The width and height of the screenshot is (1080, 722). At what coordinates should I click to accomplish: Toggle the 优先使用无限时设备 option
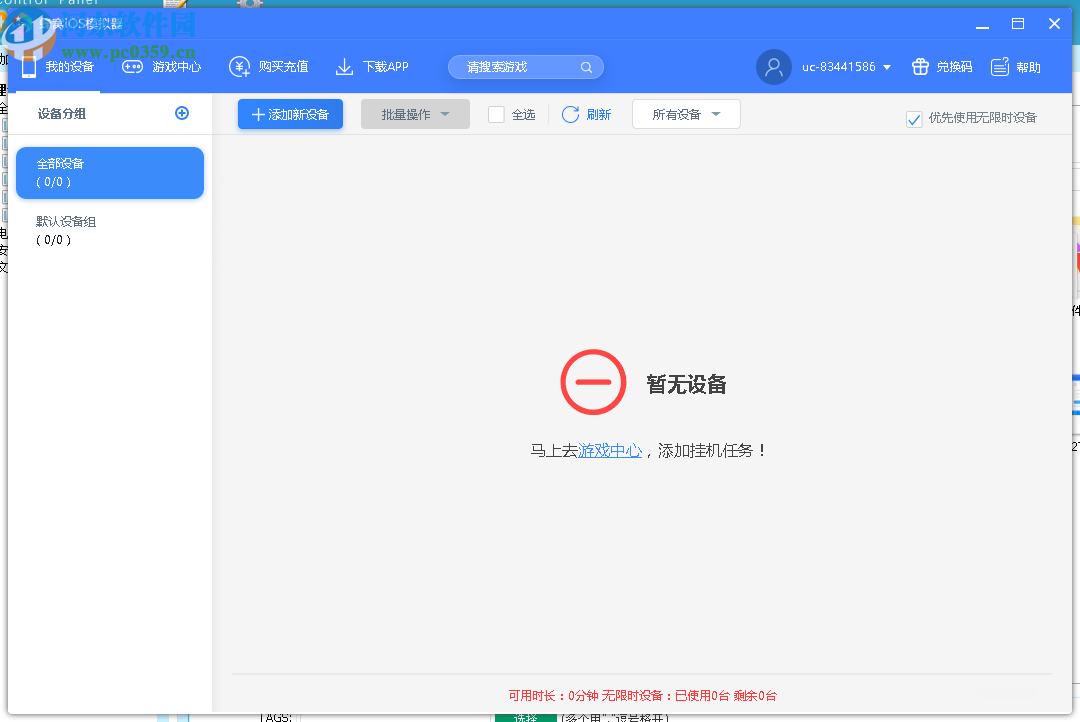(x=914, y=118)
